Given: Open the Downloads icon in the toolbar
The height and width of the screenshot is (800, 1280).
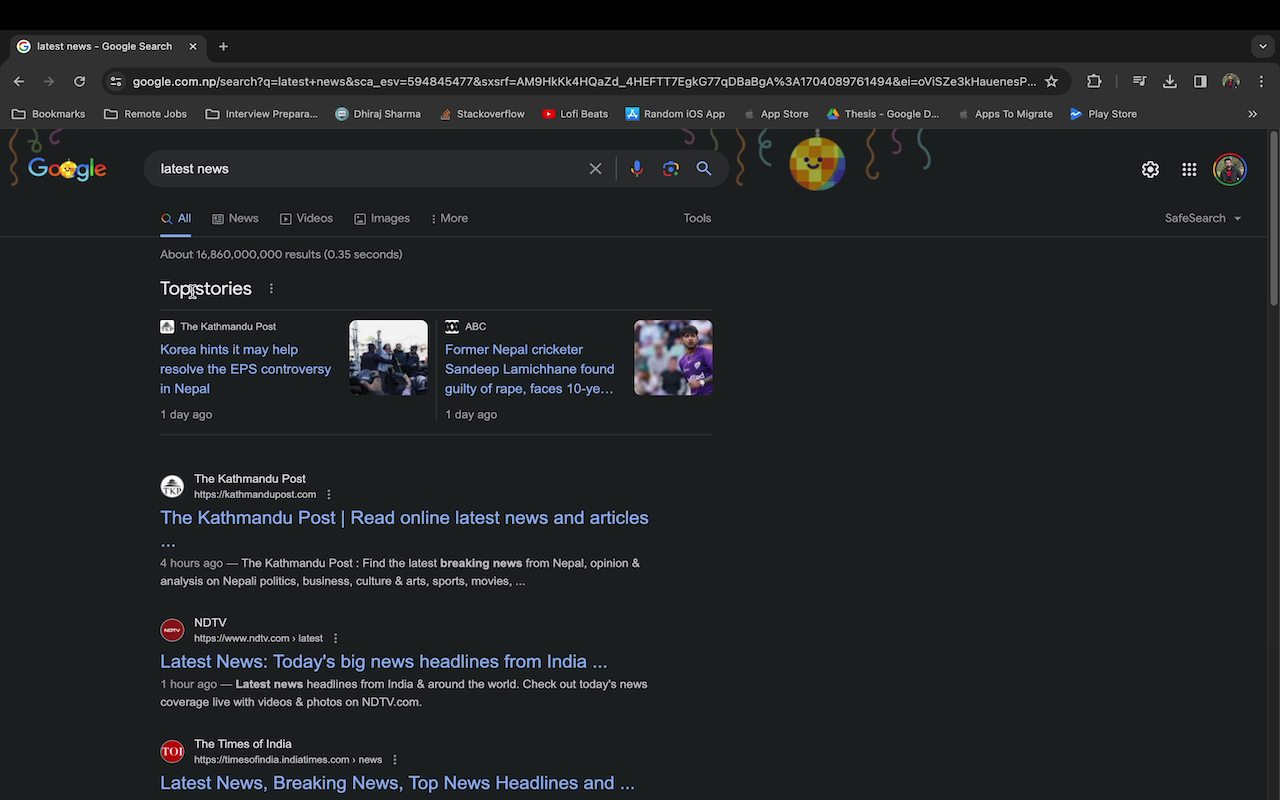Looking at the screenshot, I should click(x=1169, y=81).
